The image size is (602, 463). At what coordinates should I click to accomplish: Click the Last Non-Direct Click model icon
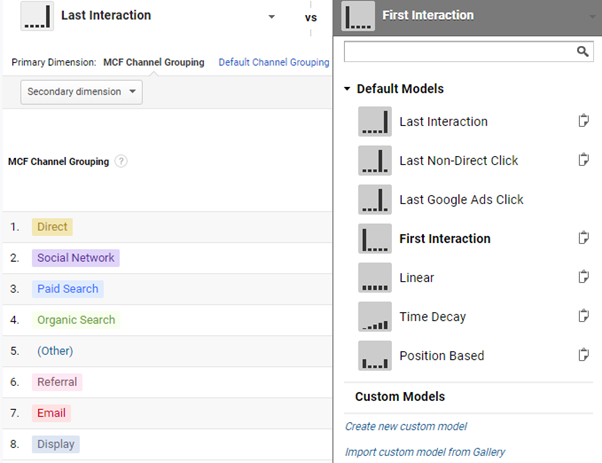point(375,160)
